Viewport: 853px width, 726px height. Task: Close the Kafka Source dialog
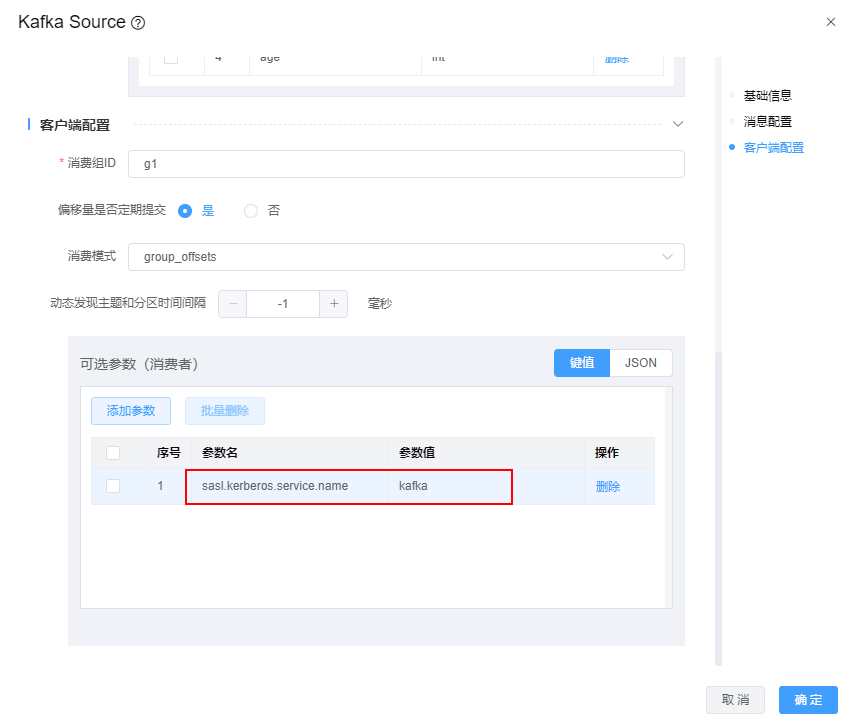pos(830,22)
